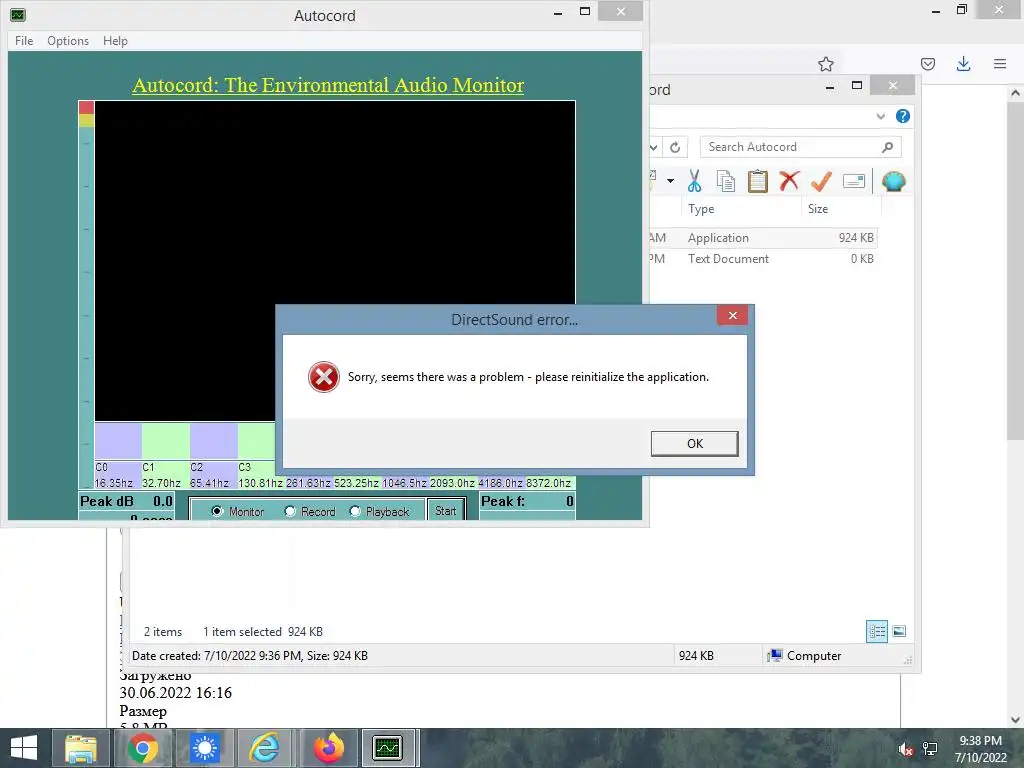Click the Computer status bar entry
Image resolution: width=1024 pixels, height=768 pixels.
(805, 656)
